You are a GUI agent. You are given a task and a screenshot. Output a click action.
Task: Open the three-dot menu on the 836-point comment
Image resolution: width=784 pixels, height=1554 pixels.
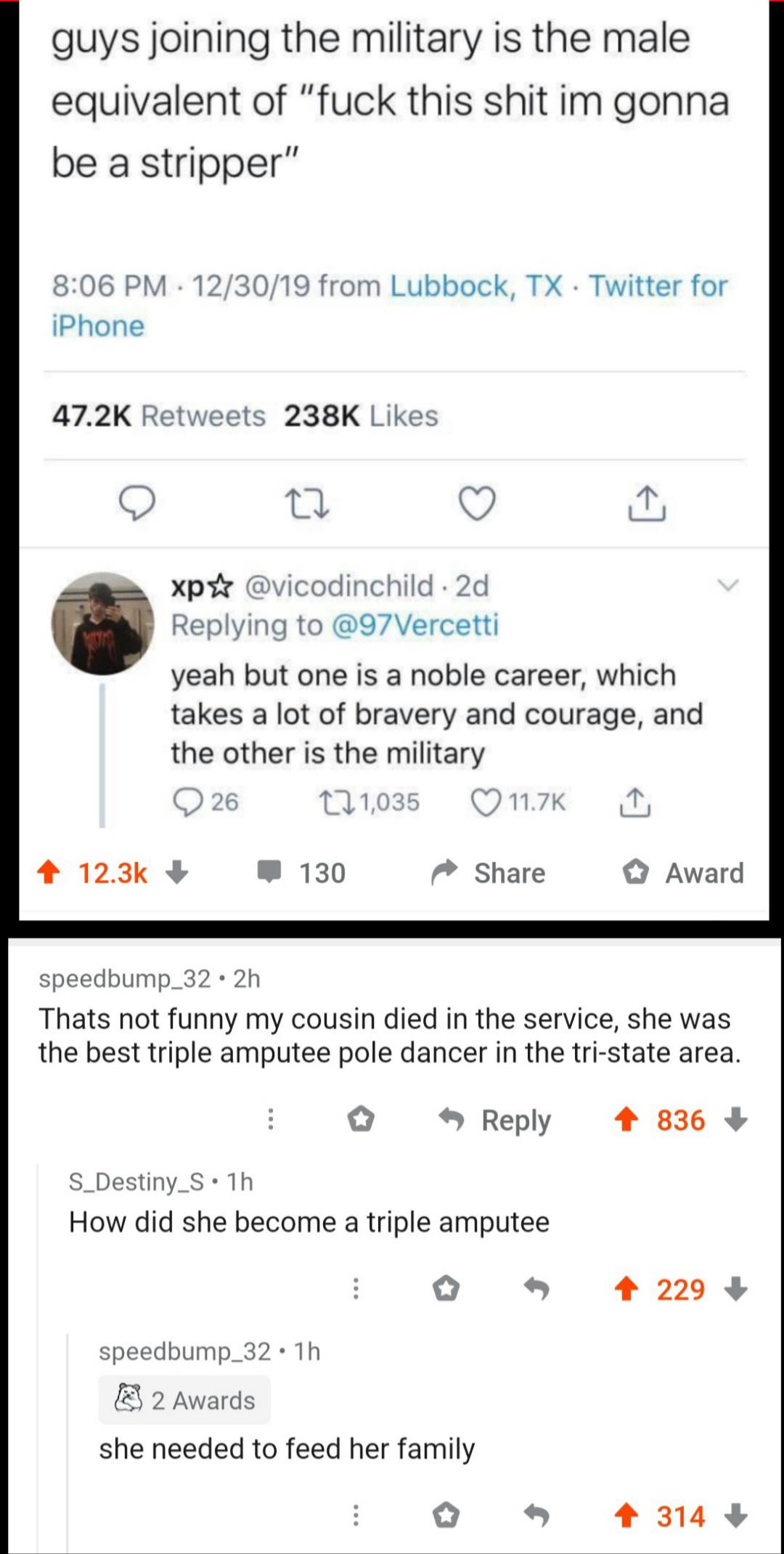pos(271,1119)
